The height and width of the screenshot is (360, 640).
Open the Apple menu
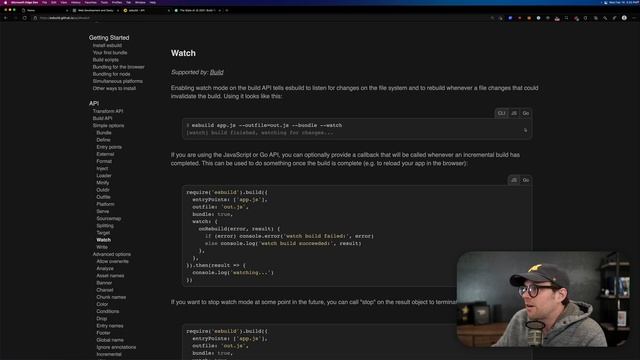pyautogui.click(x=5, y=2)
